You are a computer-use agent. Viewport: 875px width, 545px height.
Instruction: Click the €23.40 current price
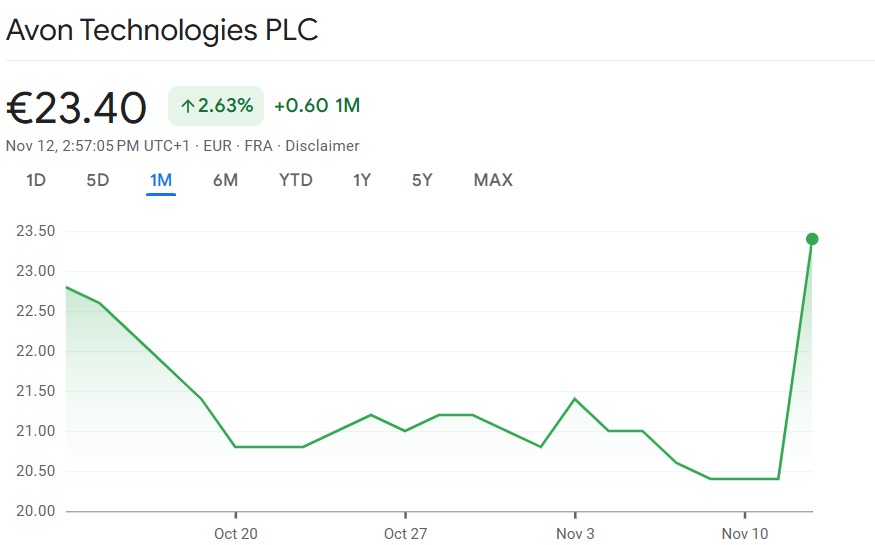77,108
